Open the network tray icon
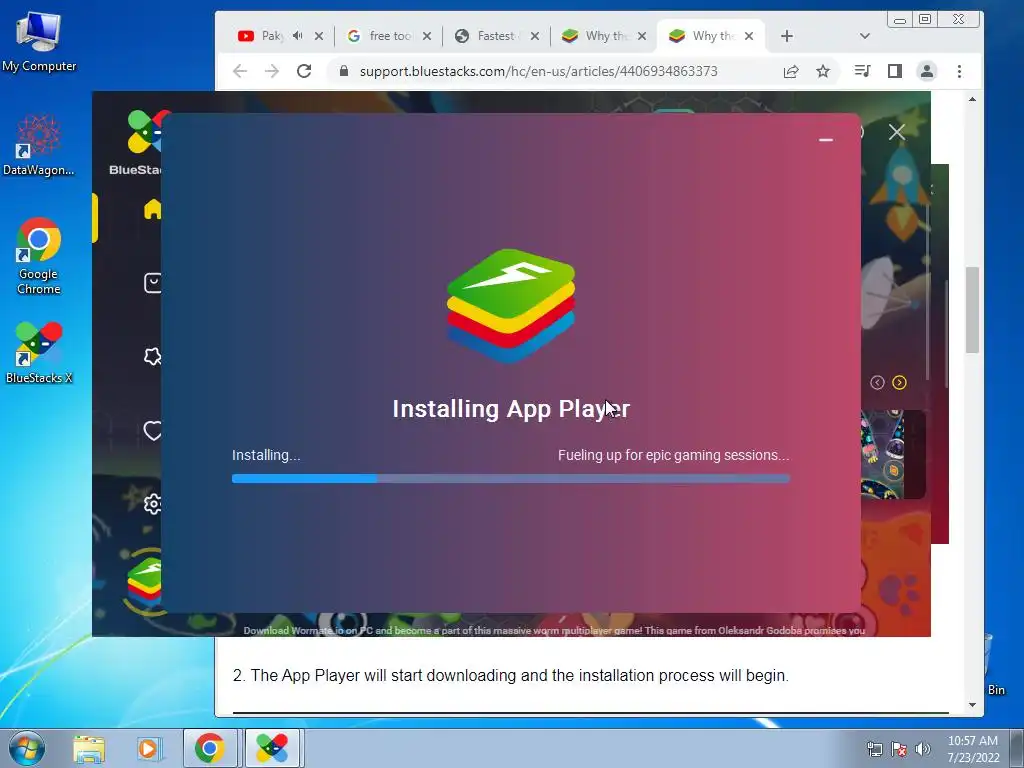 click(x=874, y=748)
